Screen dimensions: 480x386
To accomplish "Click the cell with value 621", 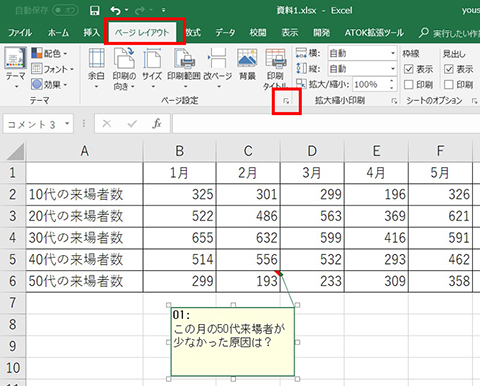I will (x=440, y=216).
